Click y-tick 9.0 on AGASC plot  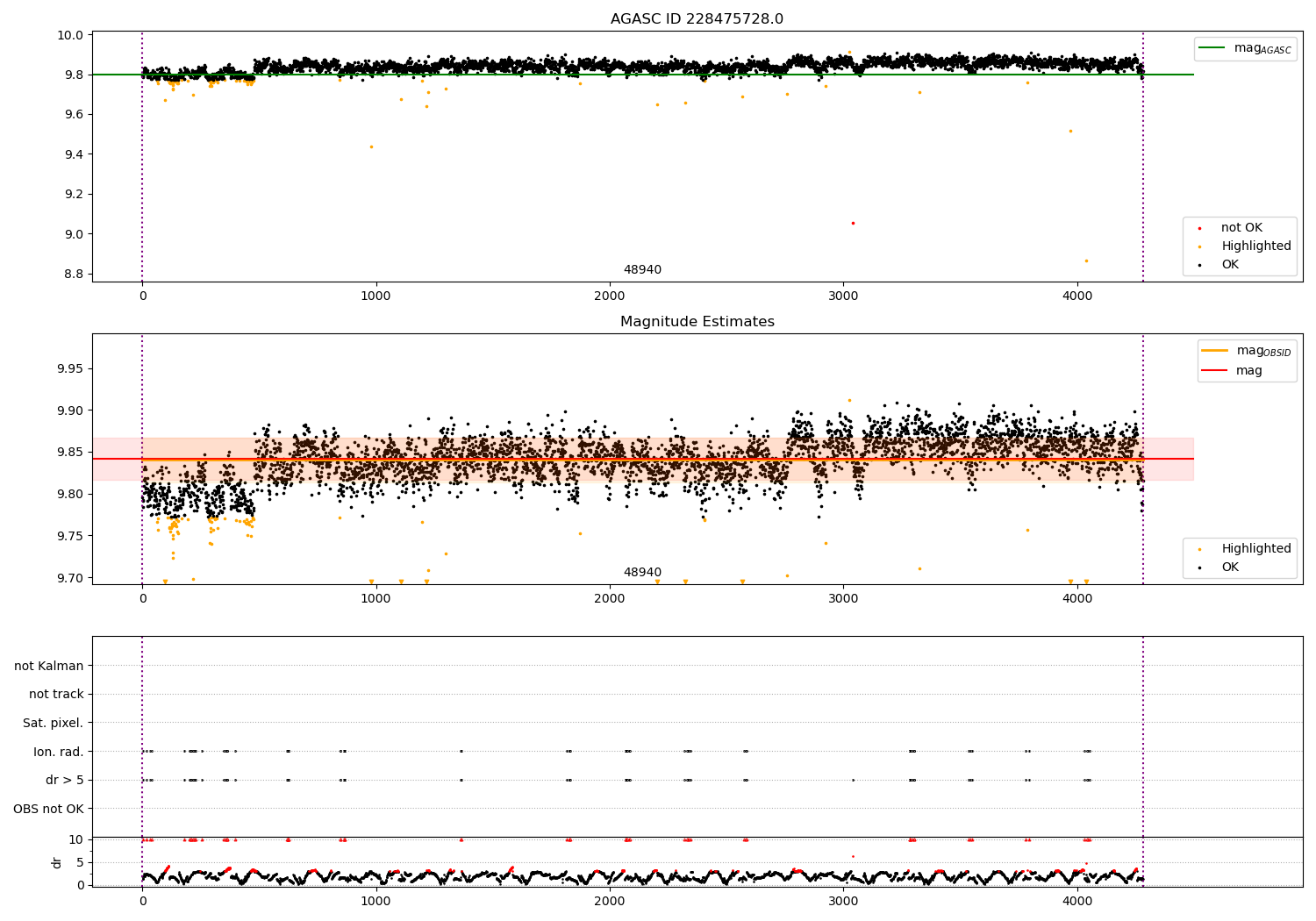74,234
